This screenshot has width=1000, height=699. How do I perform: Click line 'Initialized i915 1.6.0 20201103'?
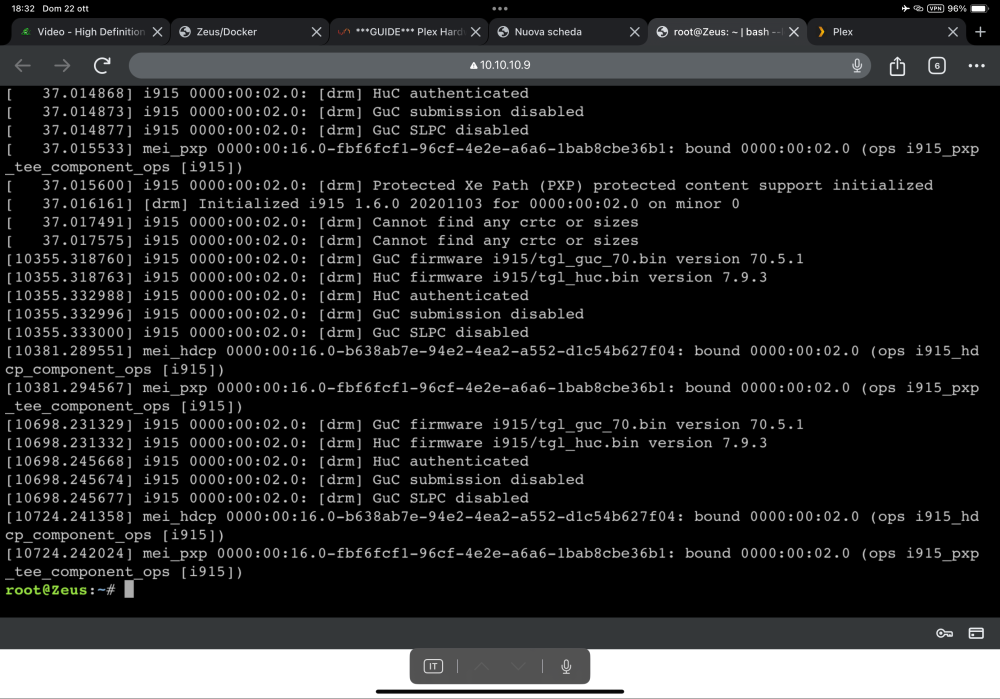click(x=372, y=204)
